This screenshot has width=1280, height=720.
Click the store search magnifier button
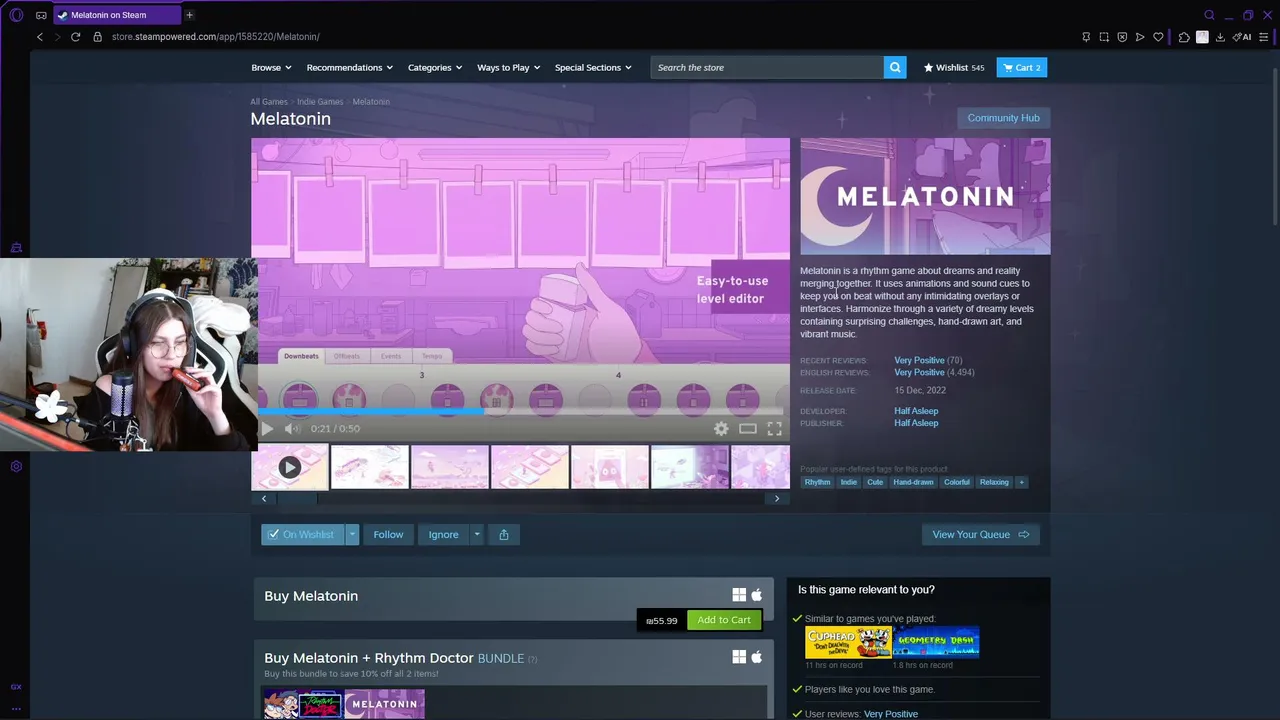(895, 67)
